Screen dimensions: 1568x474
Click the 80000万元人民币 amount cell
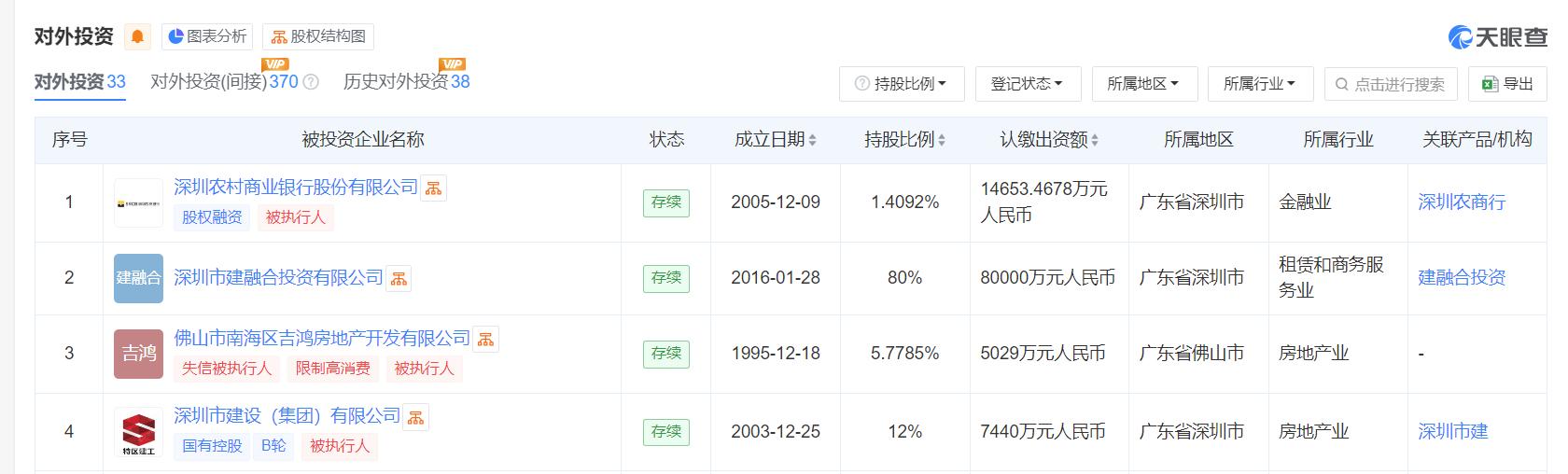pyautogui.click(x=1047, y=277)
